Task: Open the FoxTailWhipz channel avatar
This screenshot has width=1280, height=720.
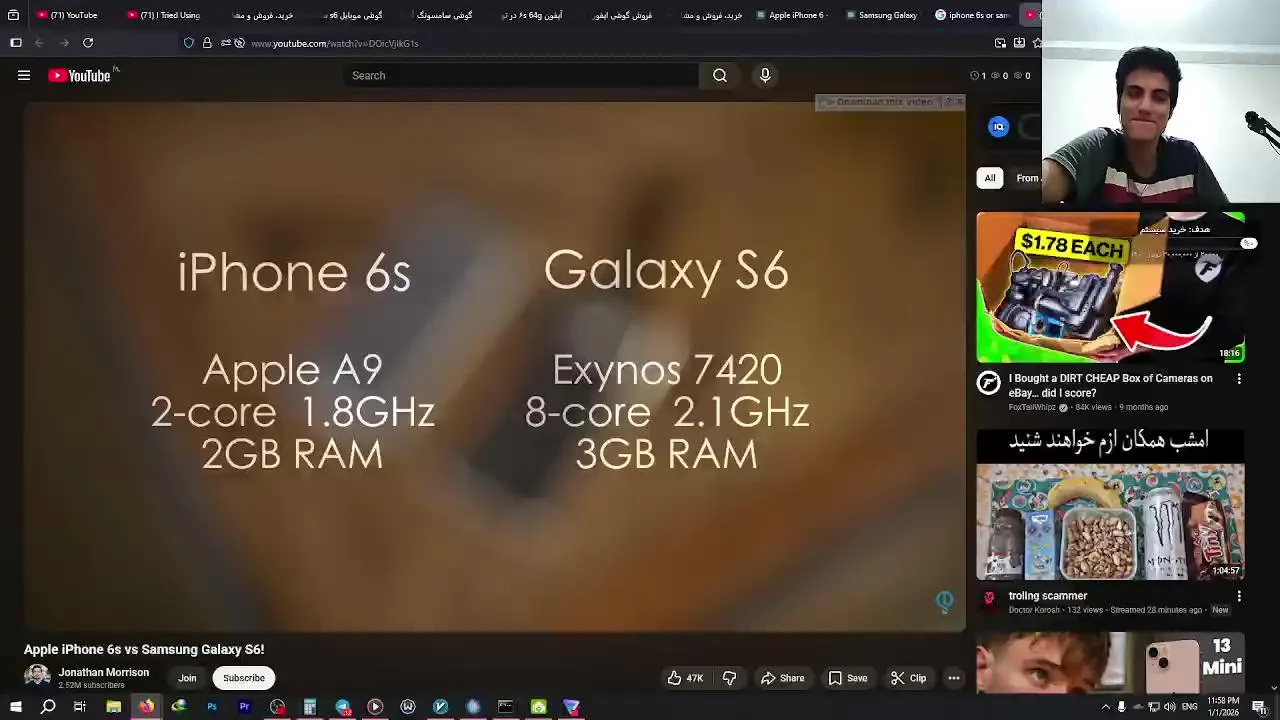Action: coord(989,382)
